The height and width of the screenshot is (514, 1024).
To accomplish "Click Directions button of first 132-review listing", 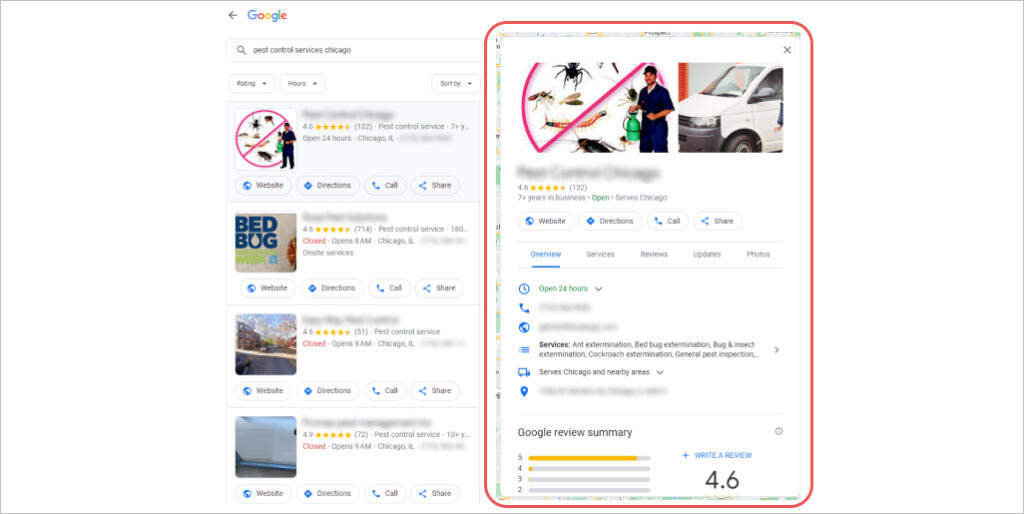I will click(x=328, y=185).
